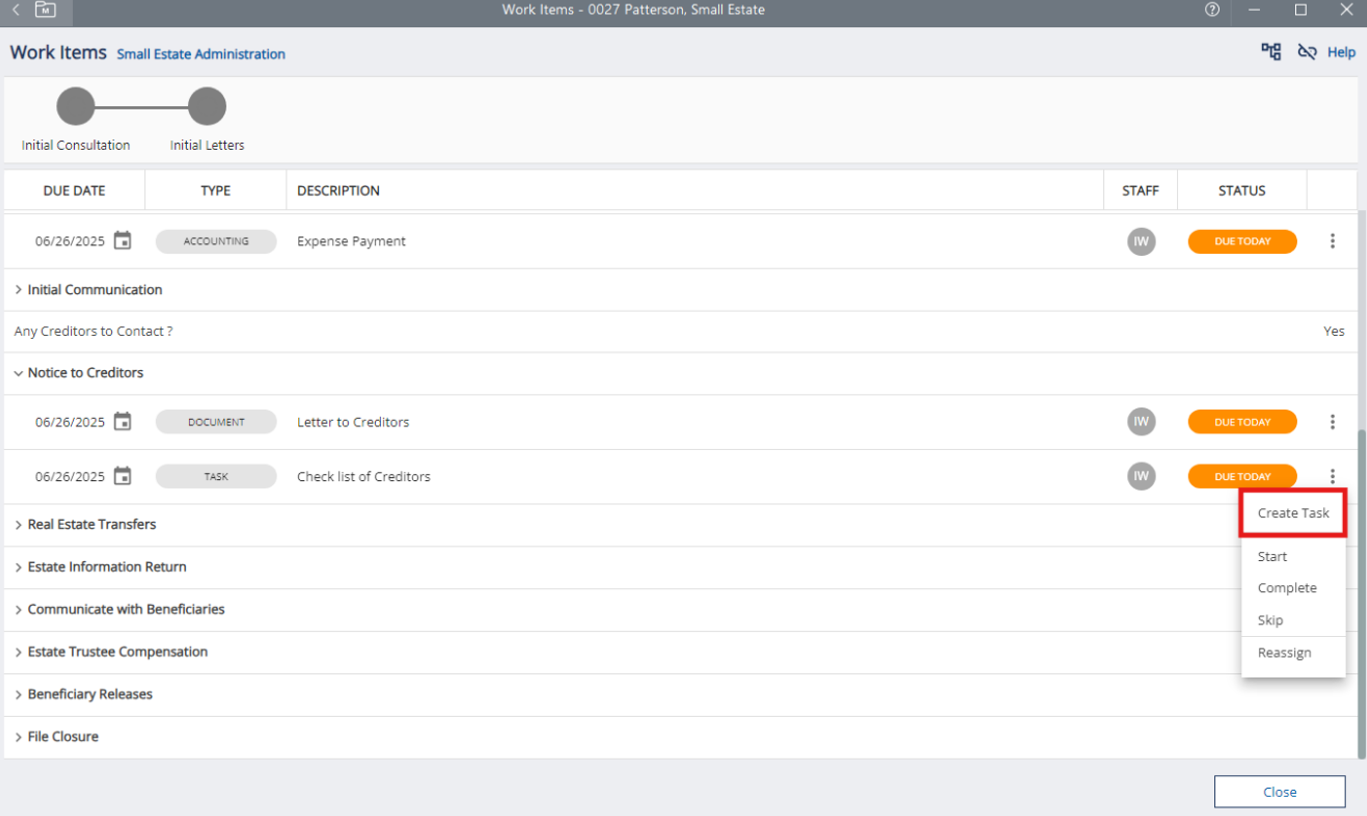This screenshot has width=1367, height=816.
Task: Open three-dot menu for Expense Payment row
Action: (x=1332, y=241)
